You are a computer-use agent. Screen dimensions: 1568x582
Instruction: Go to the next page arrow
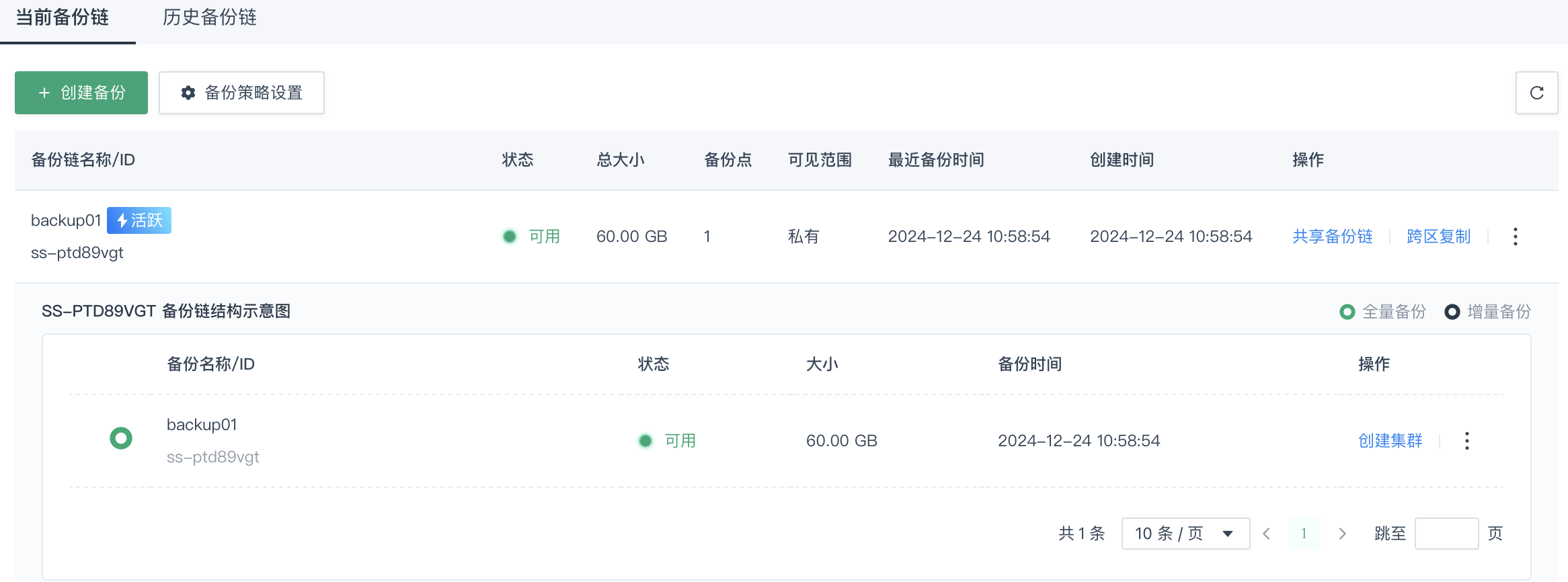click(x=1342, y=534)
